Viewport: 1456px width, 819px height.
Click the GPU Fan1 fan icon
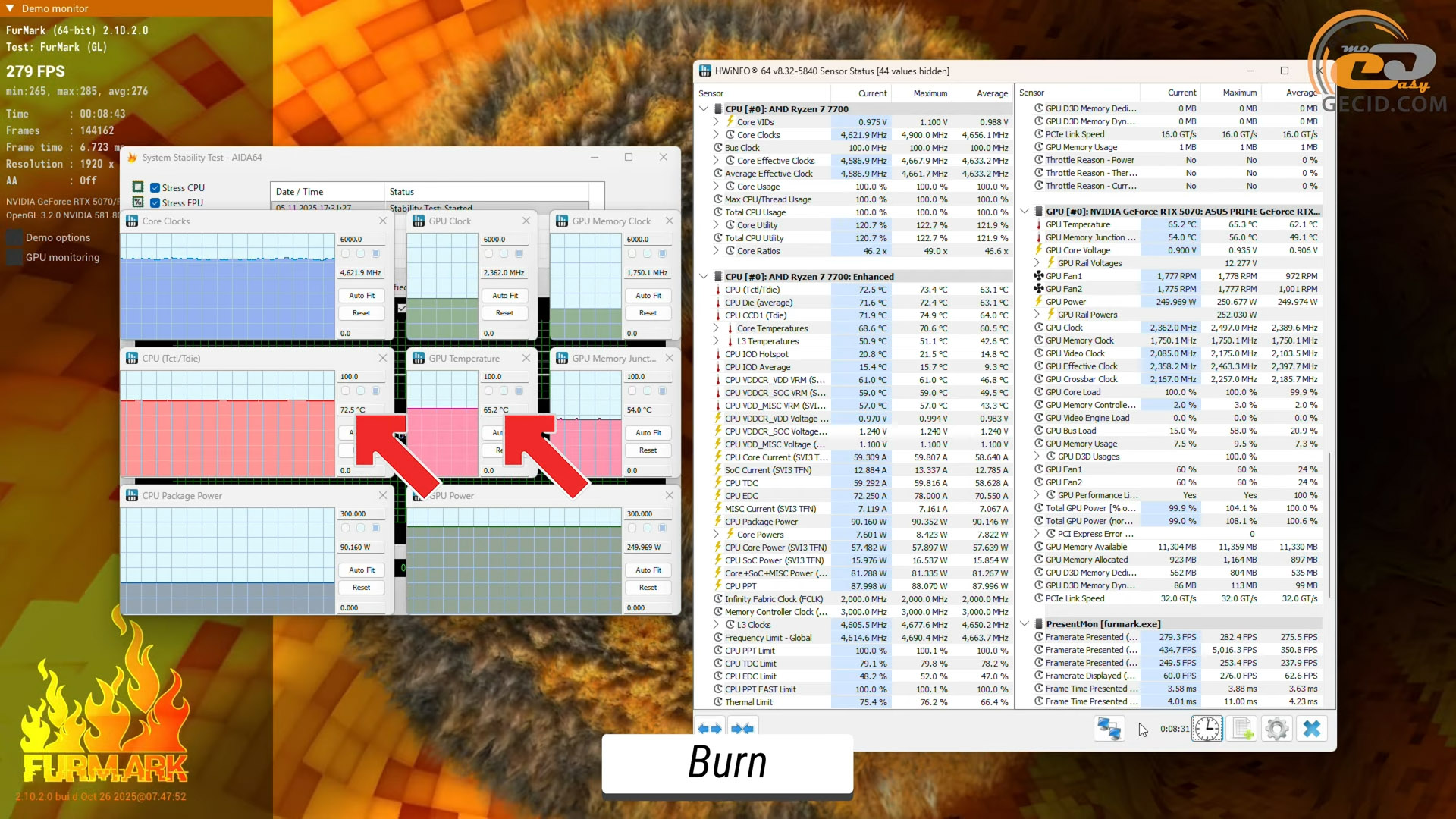click(1039, 276)
